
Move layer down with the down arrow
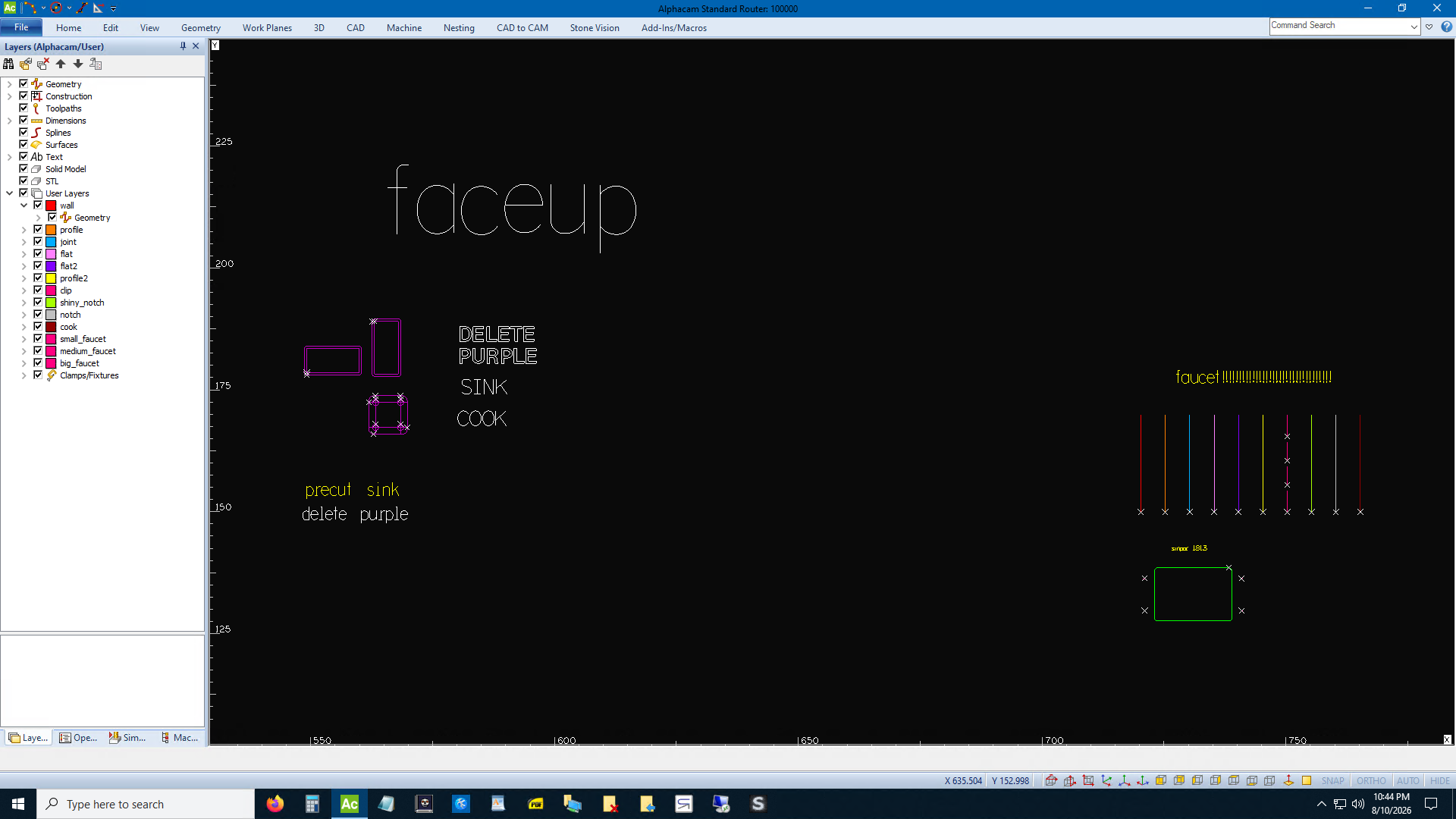click(x=78, y=64)
